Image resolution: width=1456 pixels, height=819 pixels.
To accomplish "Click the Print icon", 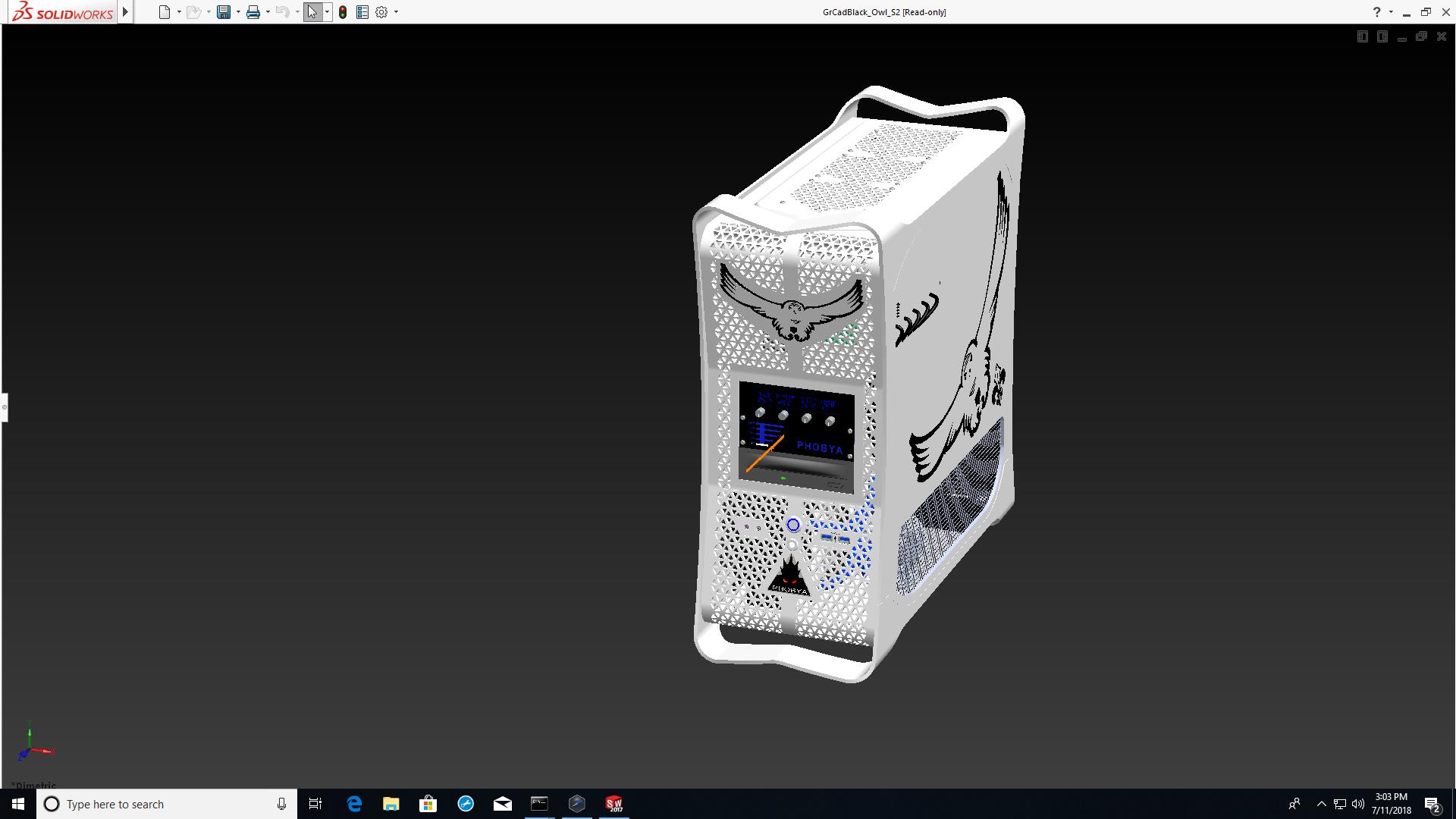I will coord(253,12).
